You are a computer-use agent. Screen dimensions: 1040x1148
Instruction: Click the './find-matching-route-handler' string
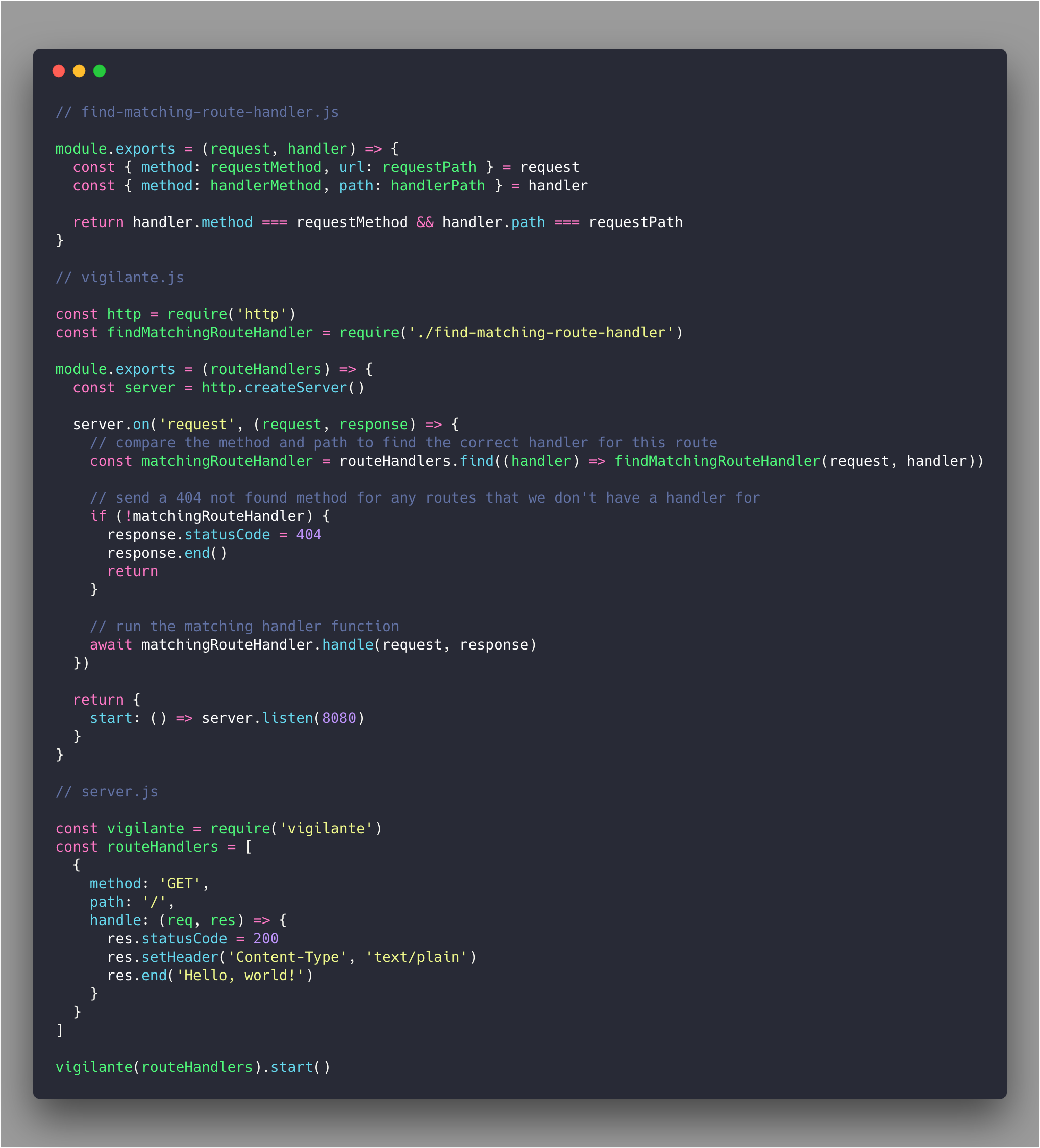point(541,333)
